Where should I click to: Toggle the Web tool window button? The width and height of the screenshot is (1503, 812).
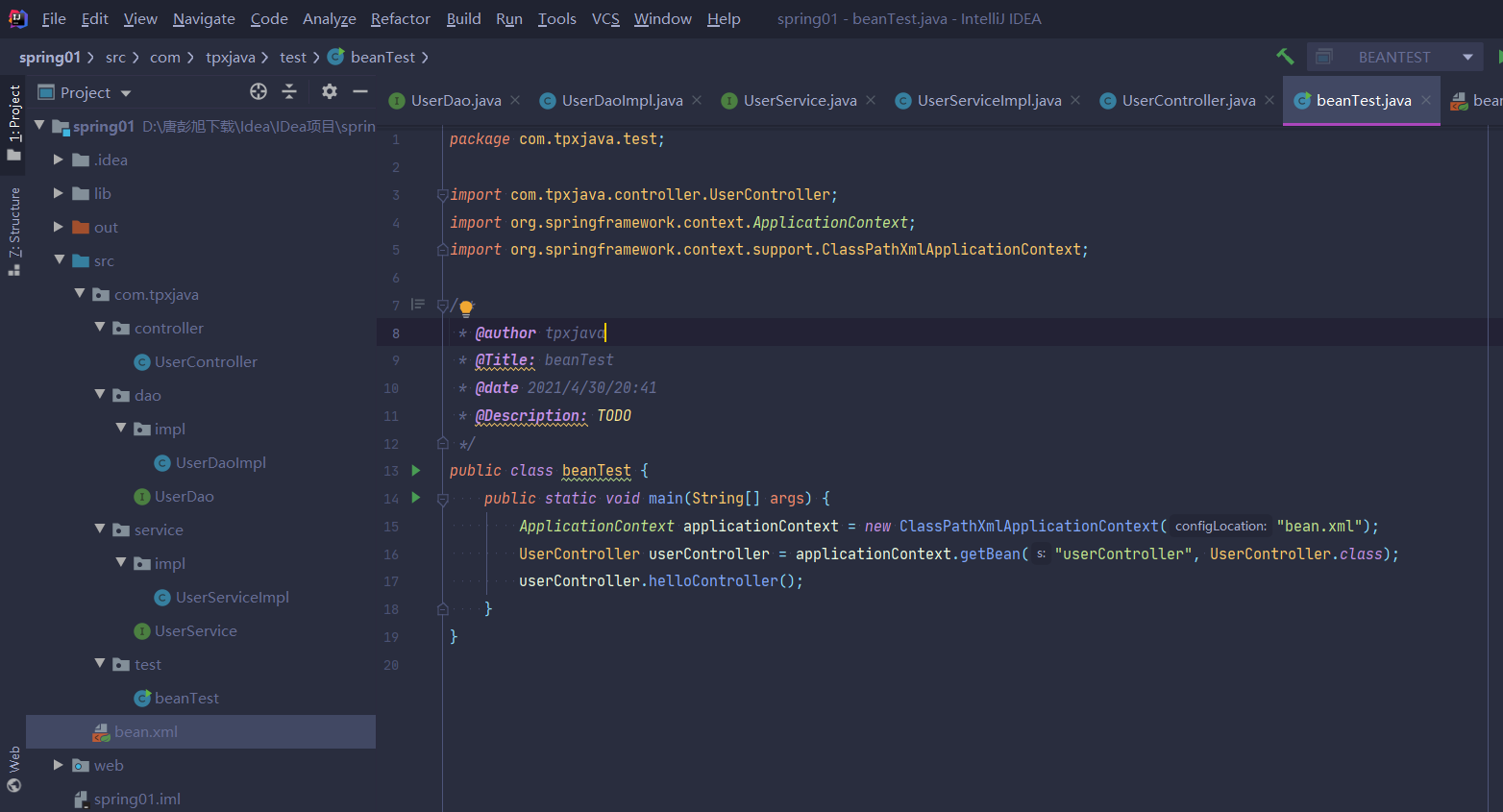tap(13, 769)
